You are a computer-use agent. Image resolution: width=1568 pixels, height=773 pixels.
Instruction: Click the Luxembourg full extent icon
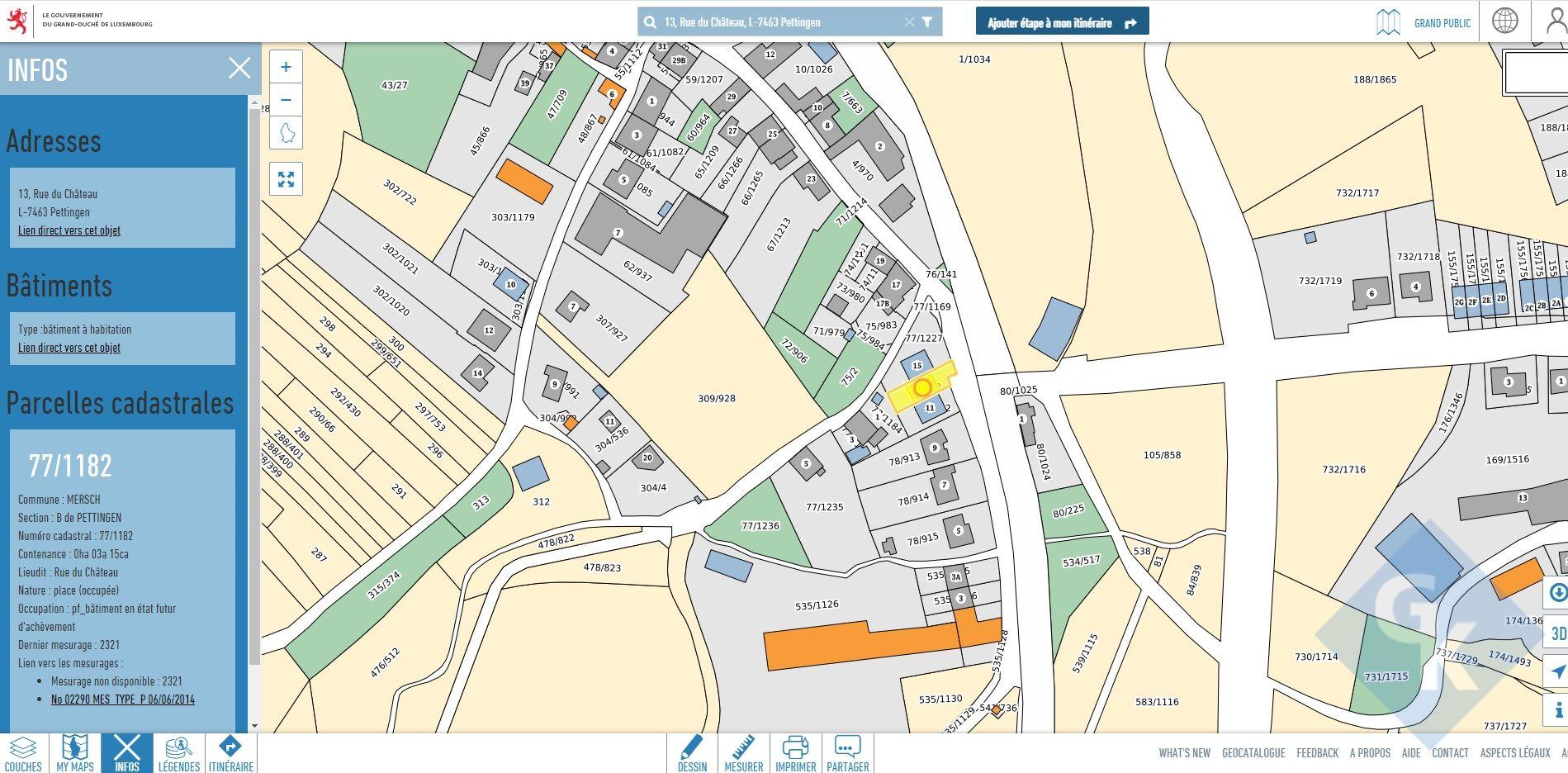coord(286,133)
